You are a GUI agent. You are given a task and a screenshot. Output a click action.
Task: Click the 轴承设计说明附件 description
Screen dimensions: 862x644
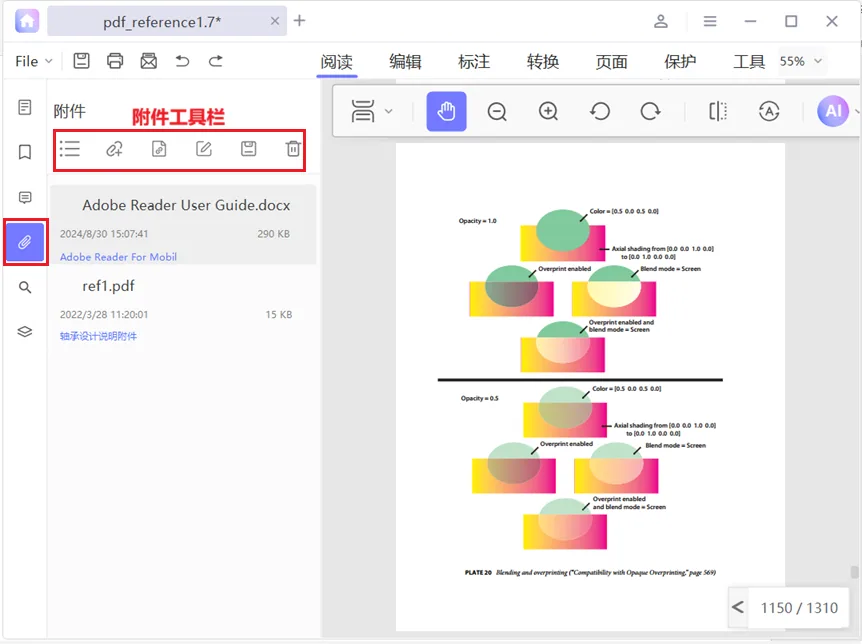(x=98, y=336)
